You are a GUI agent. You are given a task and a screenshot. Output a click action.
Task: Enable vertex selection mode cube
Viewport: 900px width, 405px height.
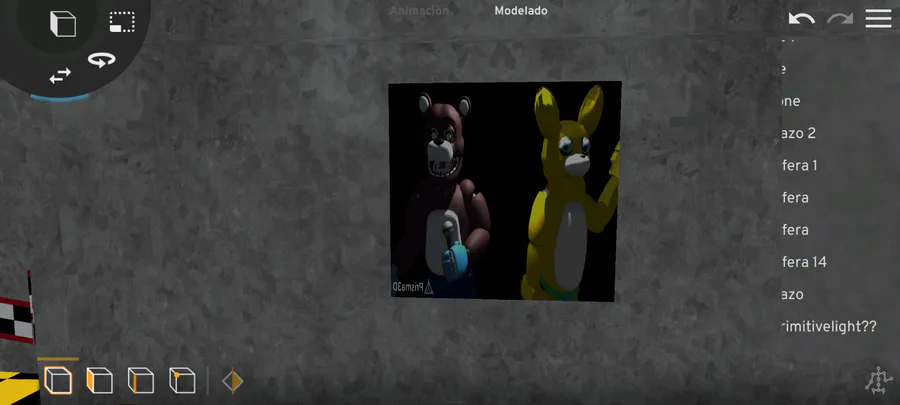click(182, 381)
